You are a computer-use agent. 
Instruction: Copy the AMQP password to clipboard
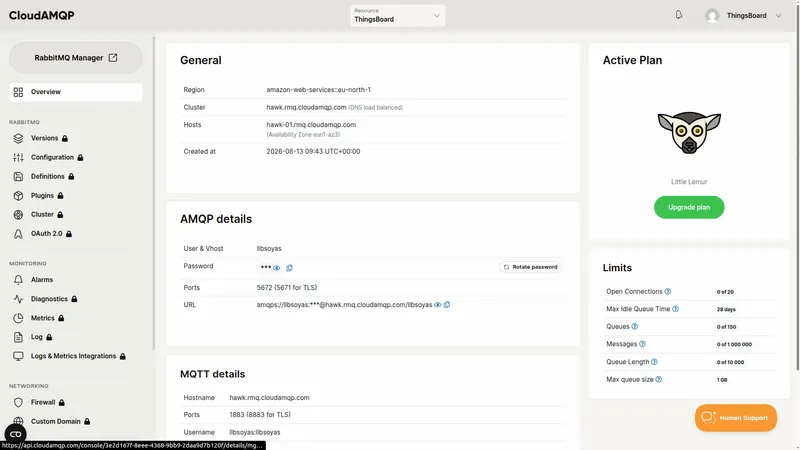point(289,268)
